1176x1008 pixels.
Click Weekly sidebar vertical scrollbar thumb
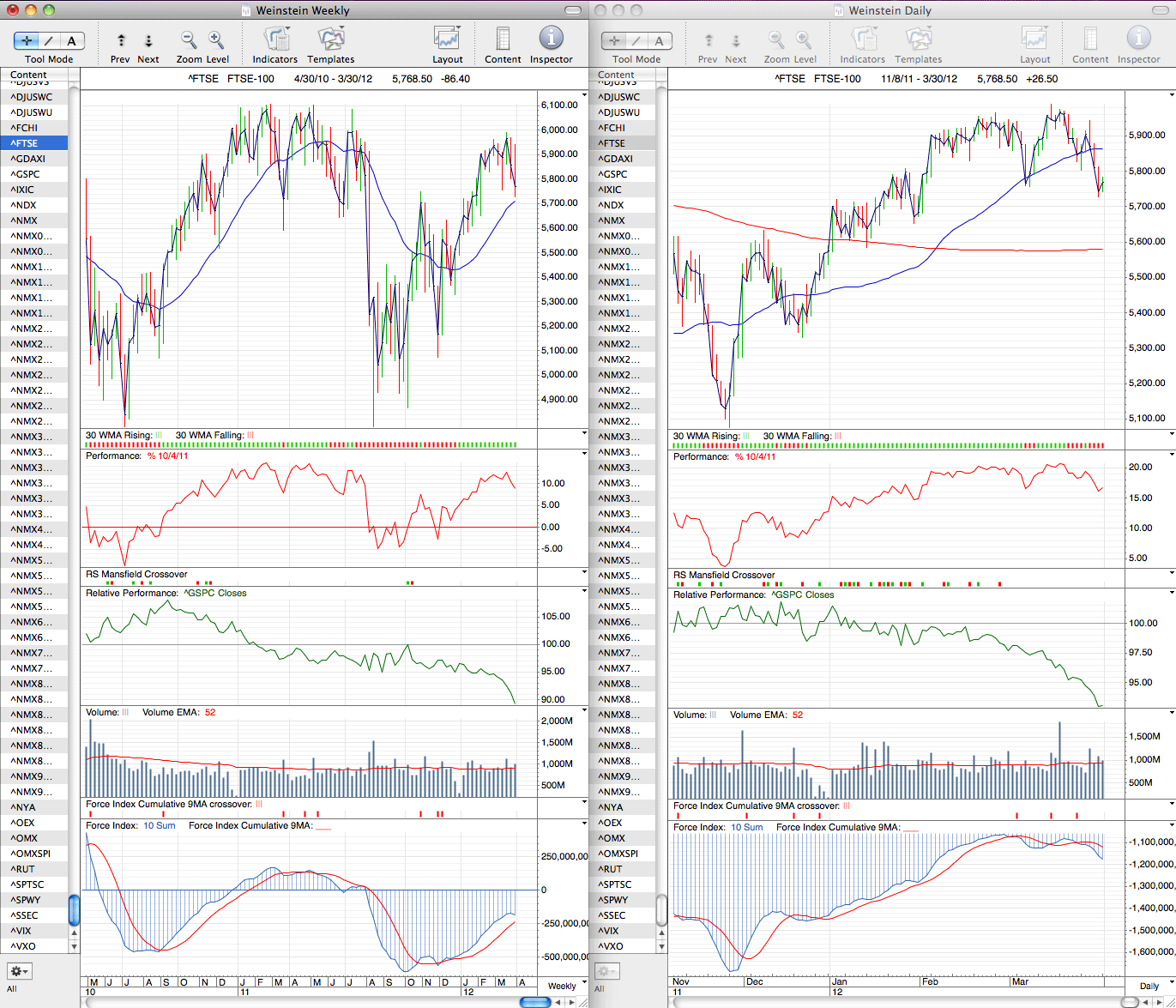74,910
